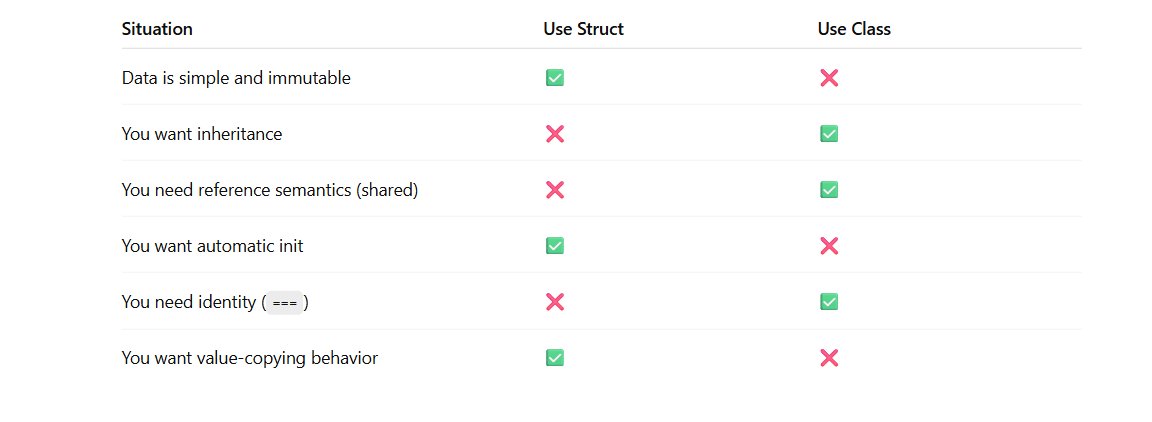Viewport: 1152px width, 422px height.
Task: Click red cross for reference semantics under Struct
Action: (555, 190)
